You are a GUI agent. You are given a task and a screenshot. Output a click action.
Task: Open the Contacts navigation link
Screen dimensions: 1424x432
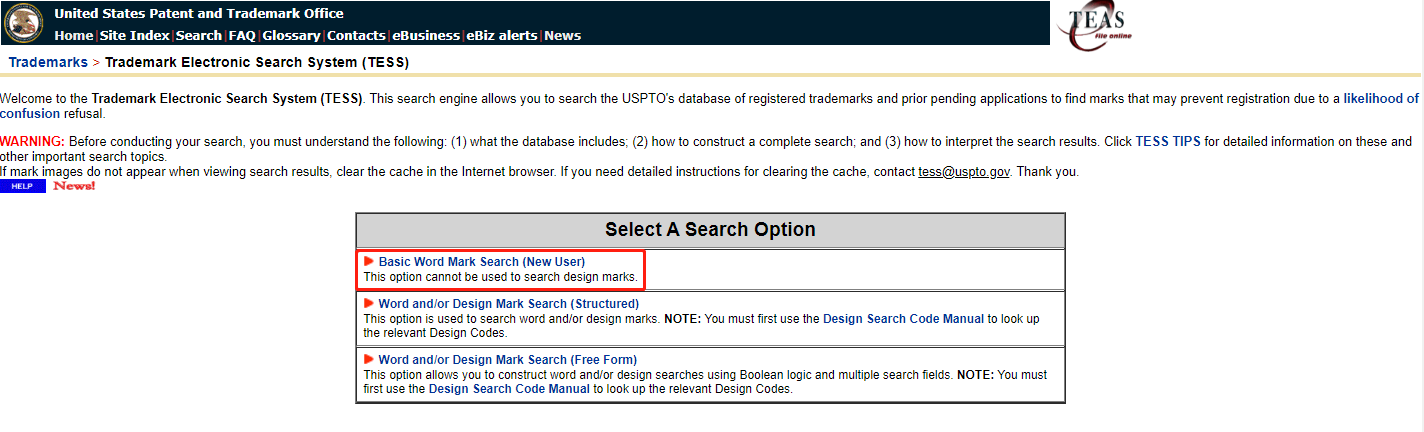[356, 36]
